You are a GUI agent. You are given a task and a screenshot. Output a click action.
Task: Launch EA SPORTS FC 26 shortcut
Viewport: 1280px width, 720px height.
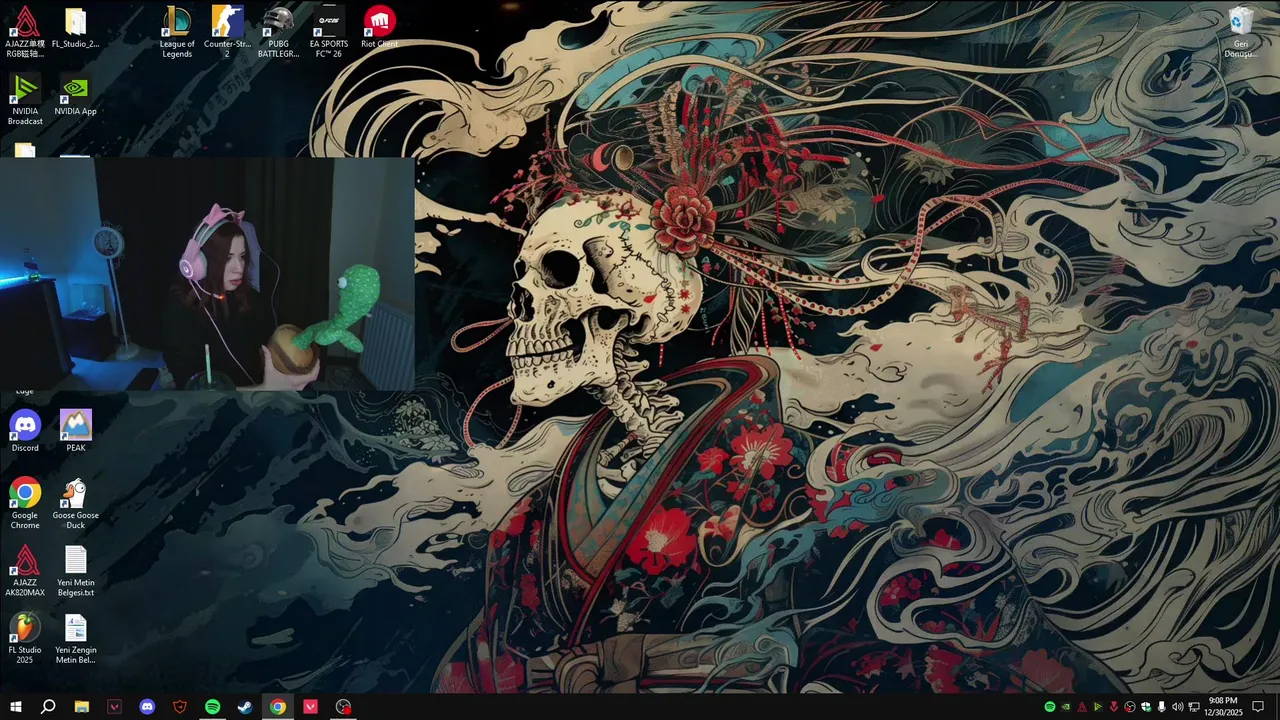328,32
